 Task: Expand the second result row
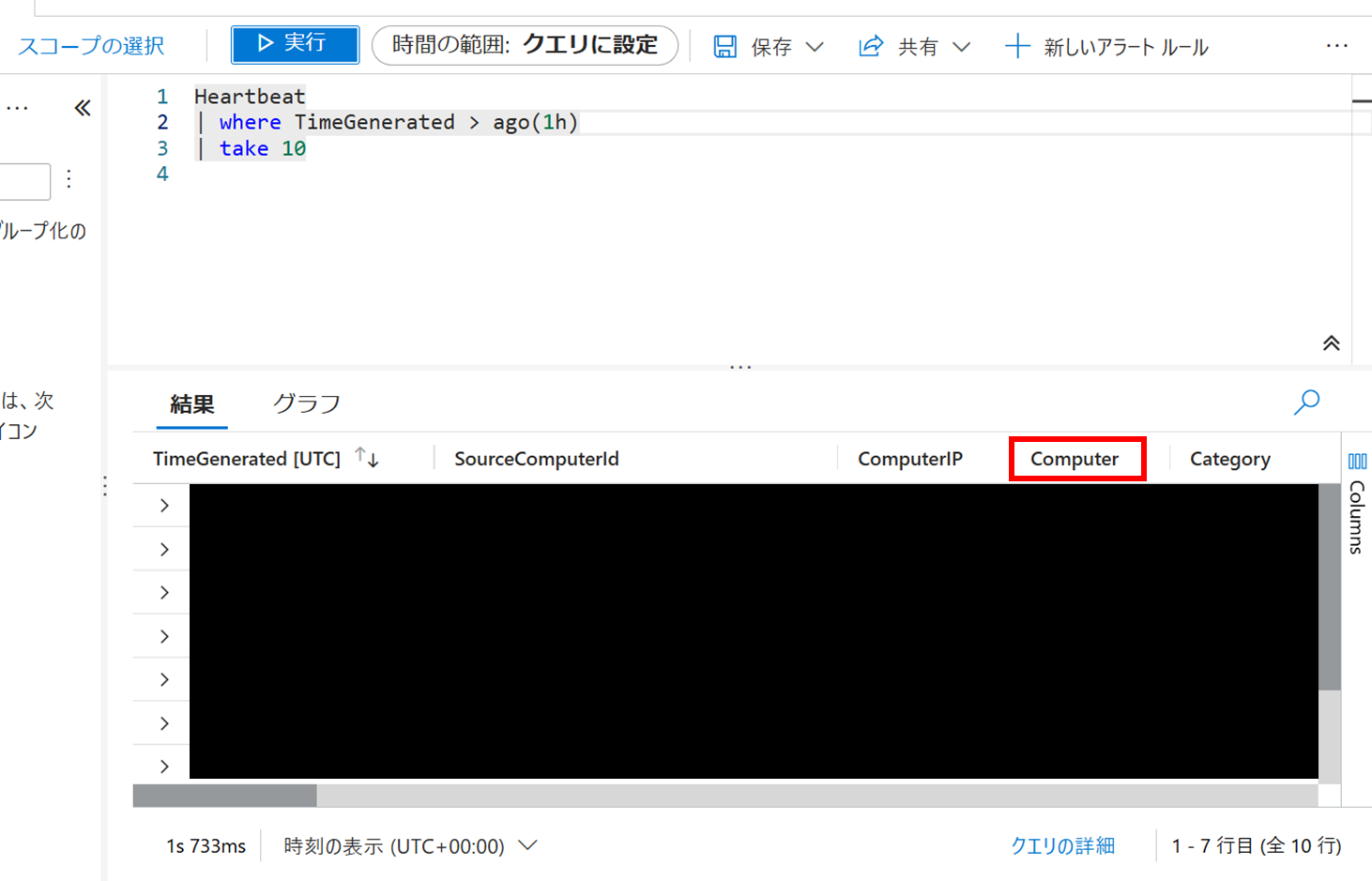tap(164, 549)
